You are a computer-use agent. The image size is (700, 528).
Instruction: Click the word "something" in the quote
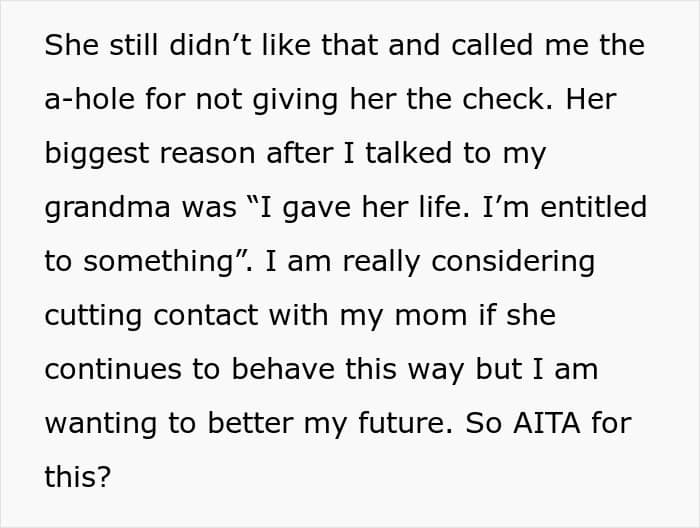coord(158,262)
